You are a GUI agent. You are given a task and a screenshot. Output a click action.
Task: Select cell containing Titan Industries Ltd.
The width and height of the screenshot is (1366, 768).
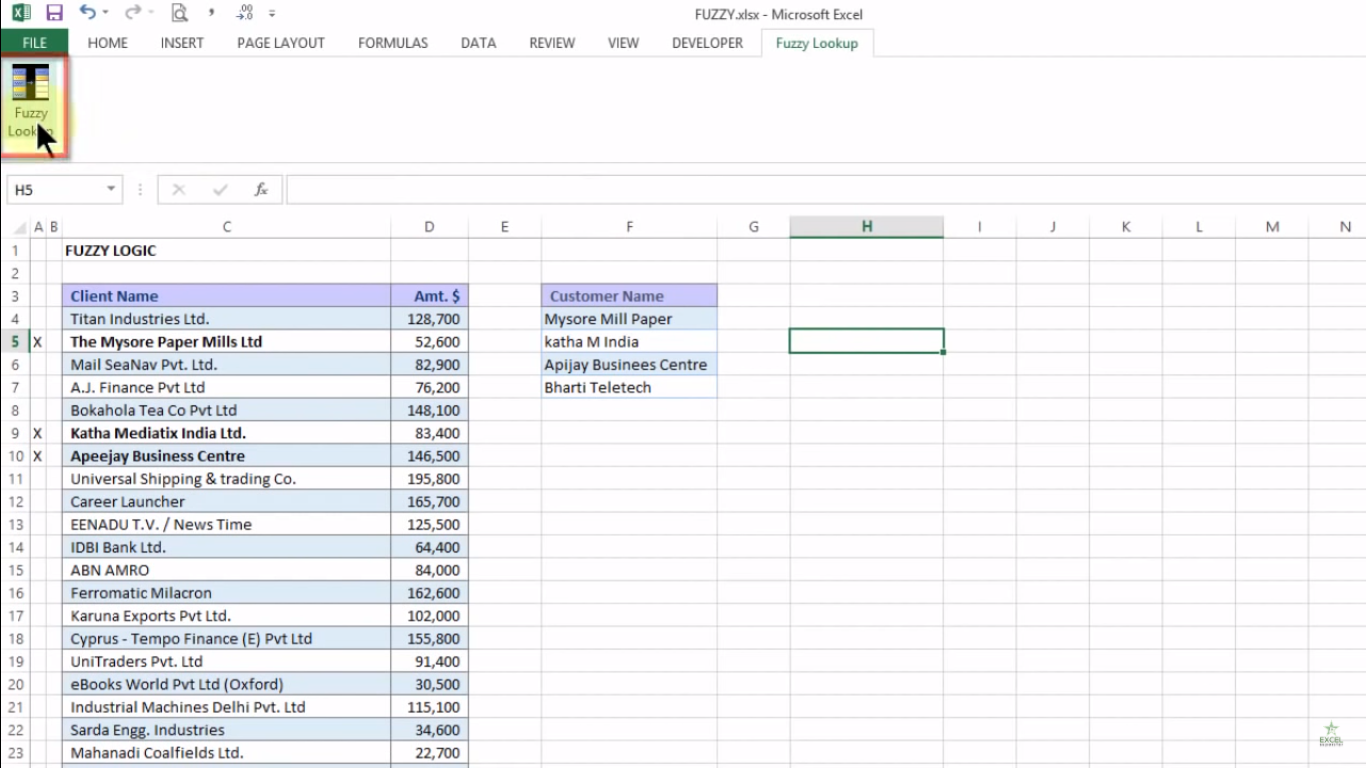coord(227,319)
